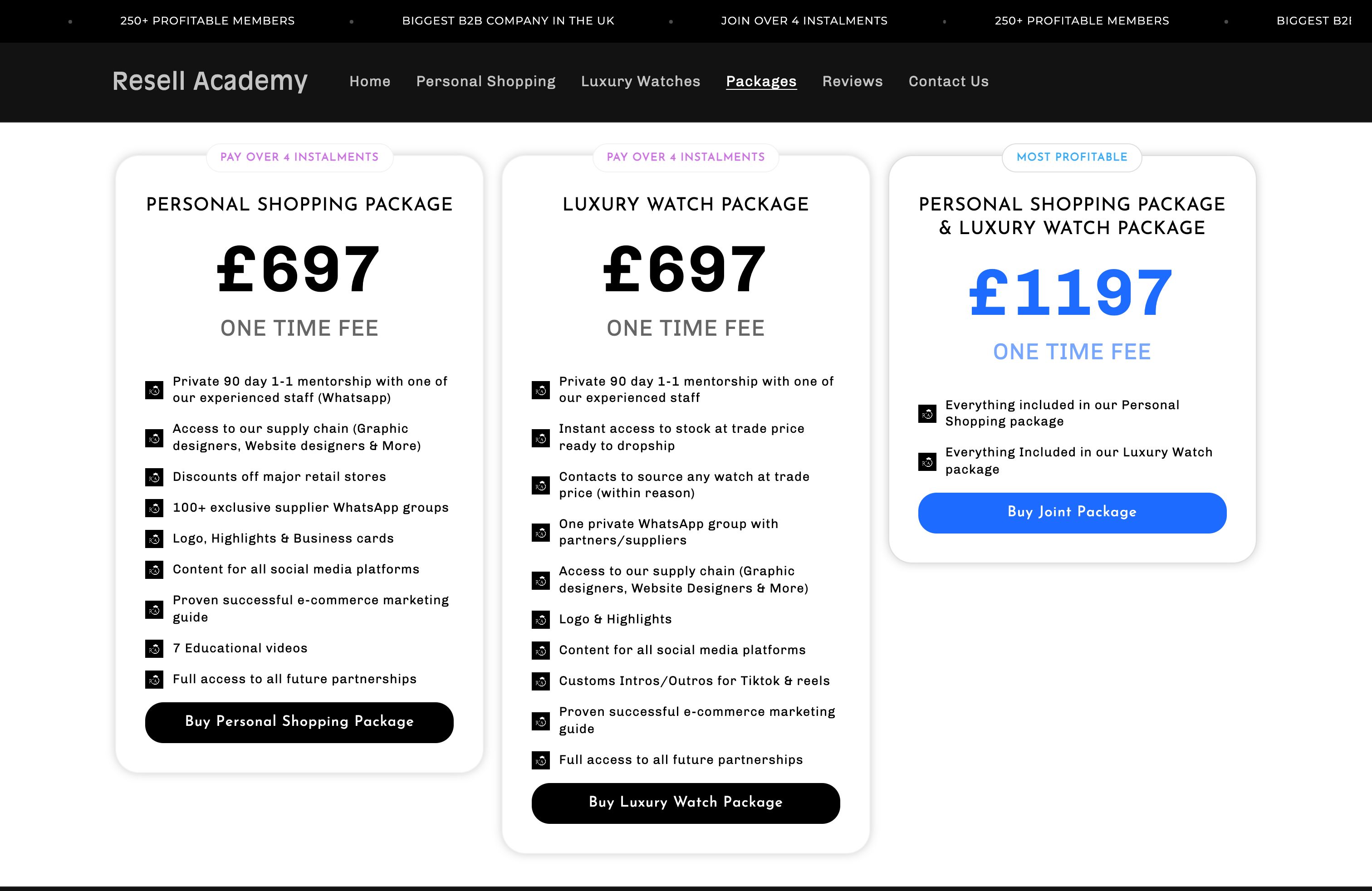Go to Contact Us from the top navigation
The height and width of the screenshot is (891, 1372).
948,82
